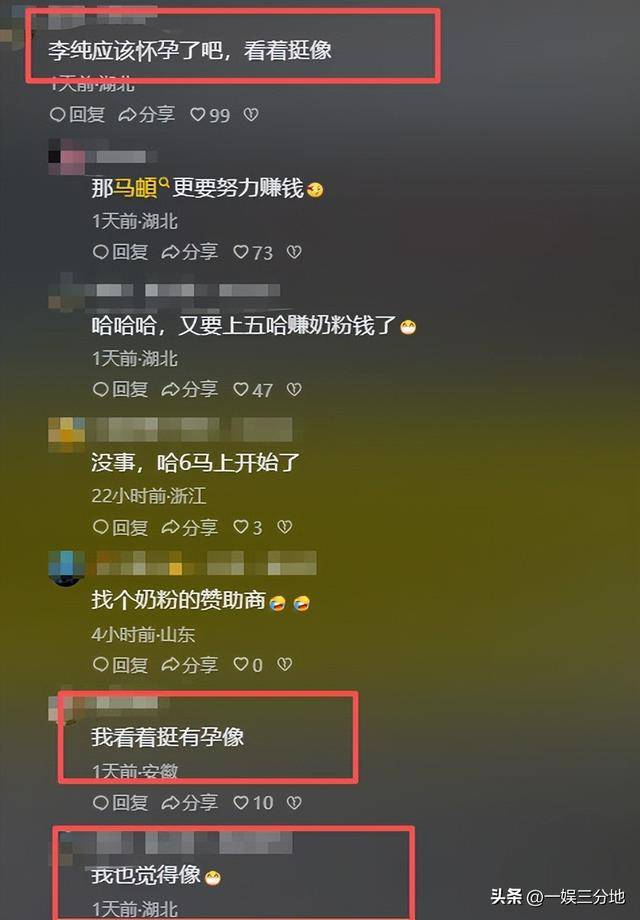Viewport: 640px width, 920px height.
Task: Like the 奶粉赞助商 comment with 0 likes
Action: coord(248,665)
